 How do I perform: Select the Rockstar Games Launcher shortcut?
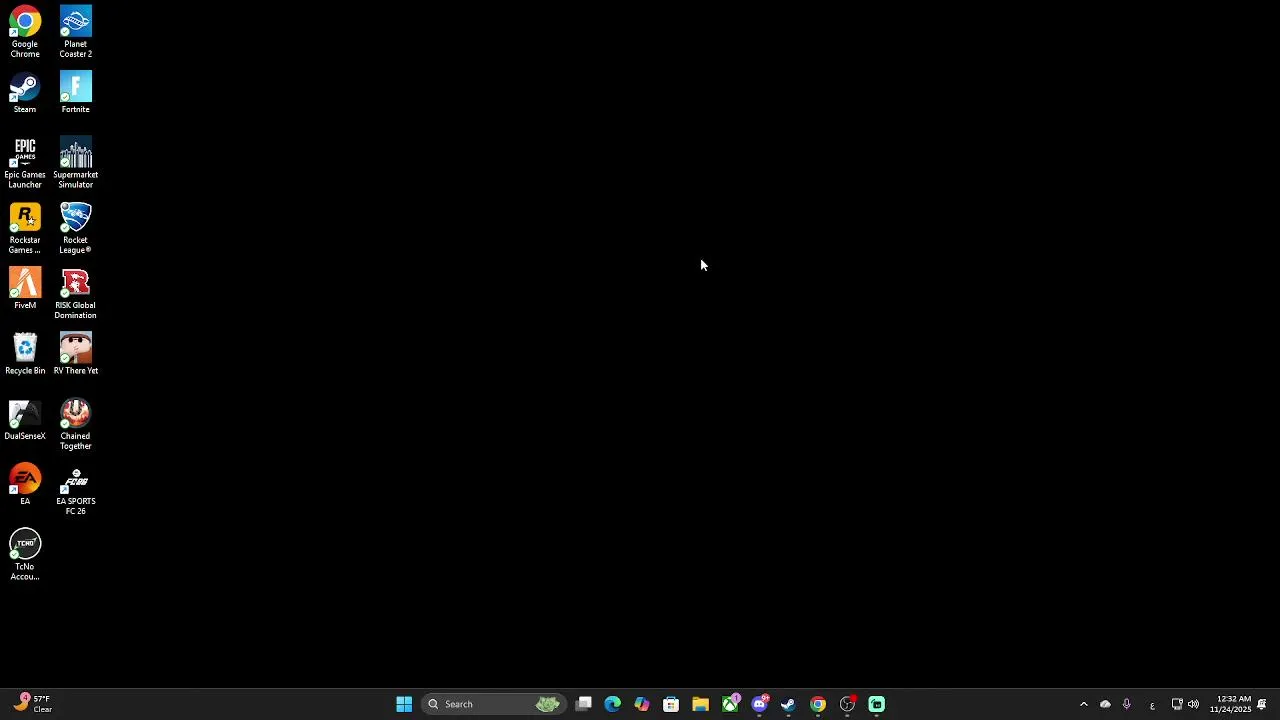click(25, 228)
